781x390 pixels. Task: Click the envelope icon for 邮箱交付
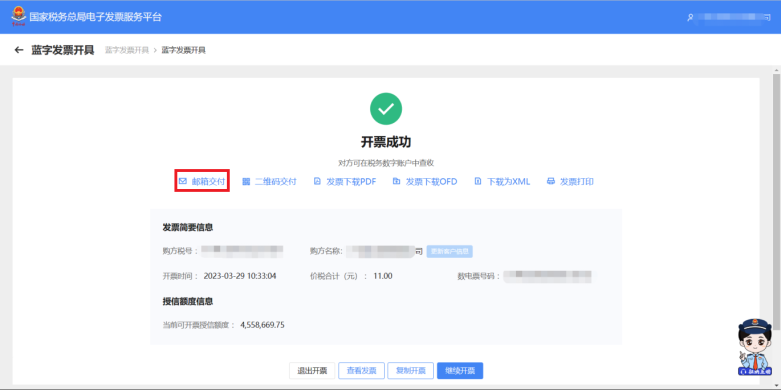183,181
